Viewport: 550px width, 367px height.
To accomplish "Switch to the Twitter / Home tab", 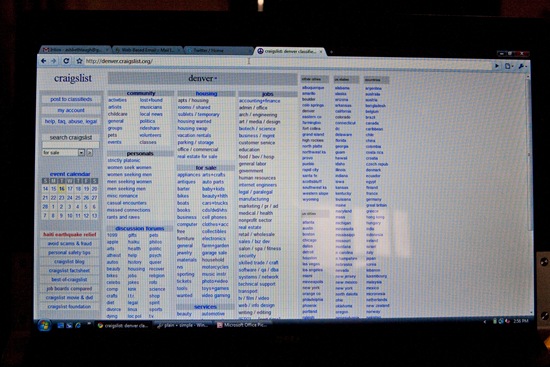I will (218, 51).
